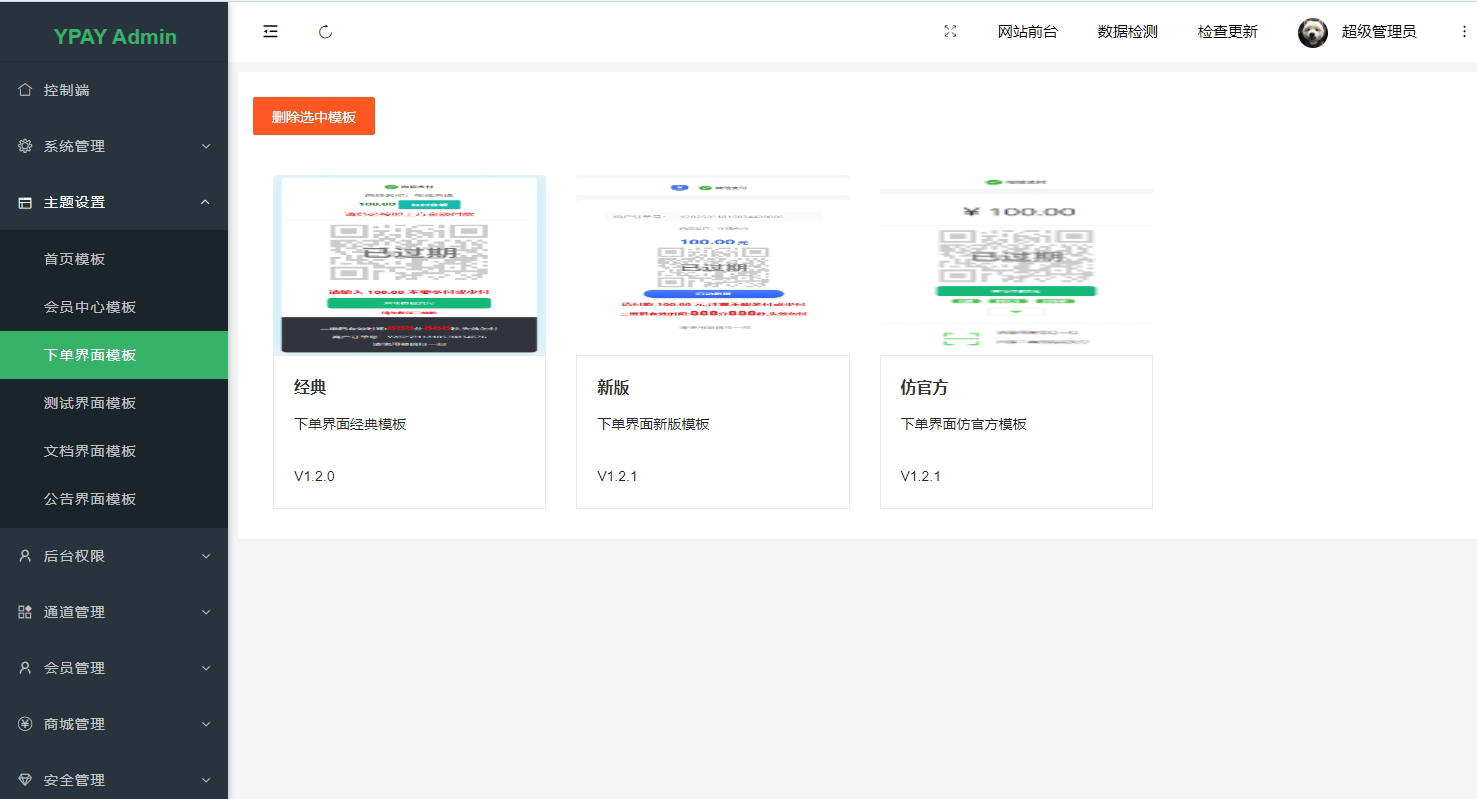Viewport: 1477px width, 799px height.
Task: Select the 经典 template preview image
Action: tap(410, 265)
